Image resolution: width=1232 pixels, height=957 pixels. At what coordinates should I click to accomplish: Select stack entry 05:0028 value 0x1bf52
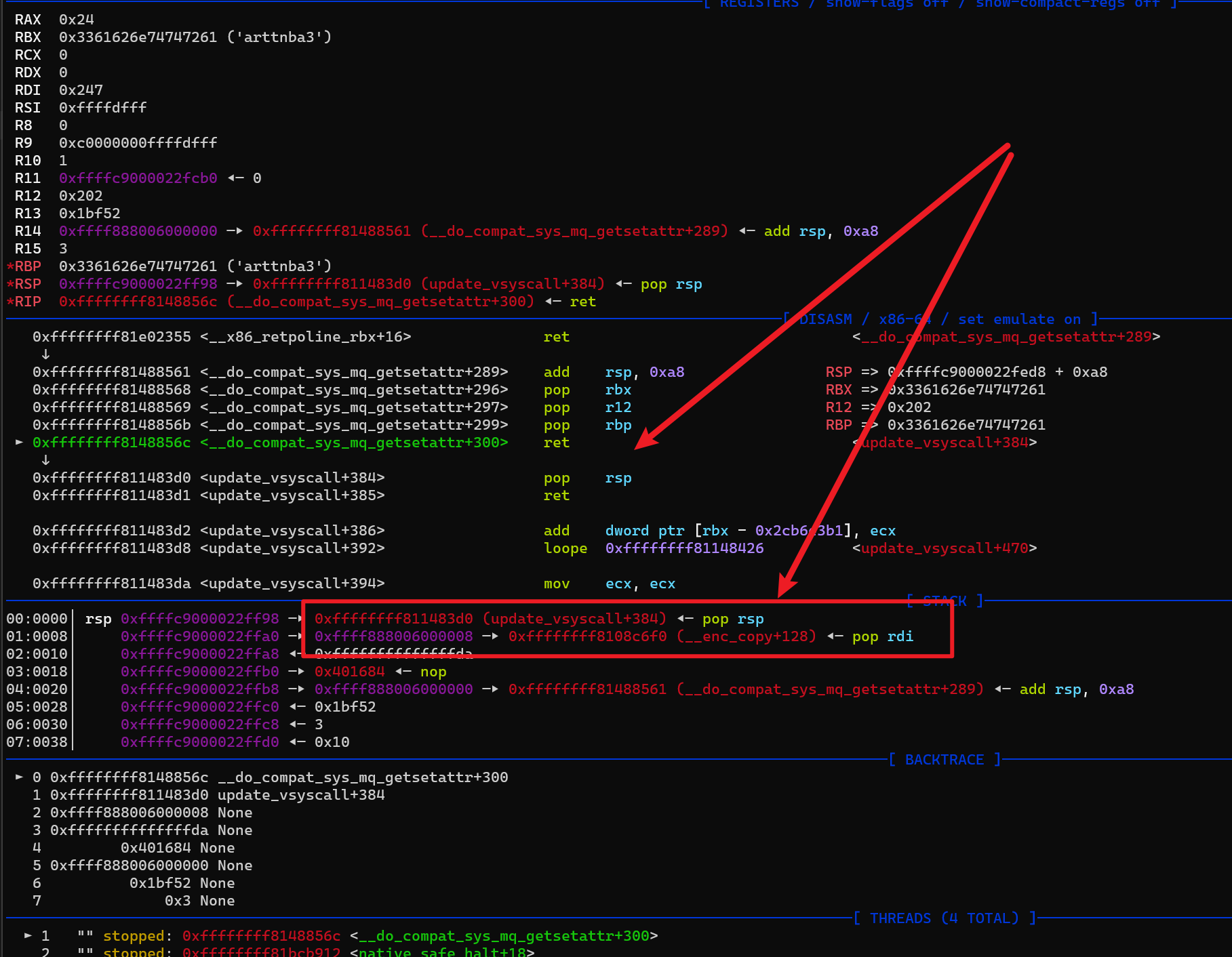(x=345, y=707)
